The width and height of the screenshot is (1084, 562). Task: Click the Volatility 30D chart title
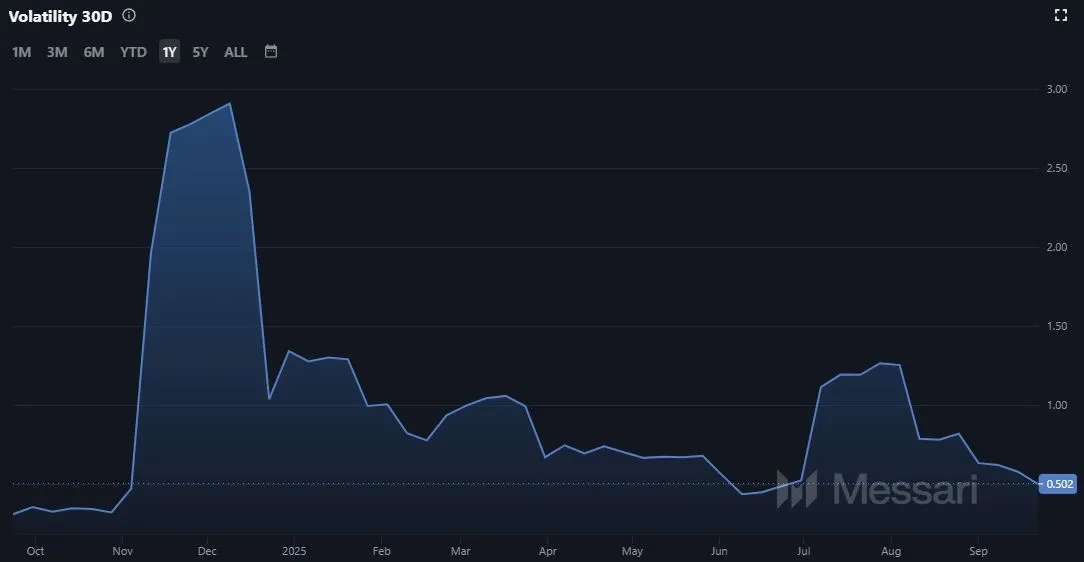60,16
